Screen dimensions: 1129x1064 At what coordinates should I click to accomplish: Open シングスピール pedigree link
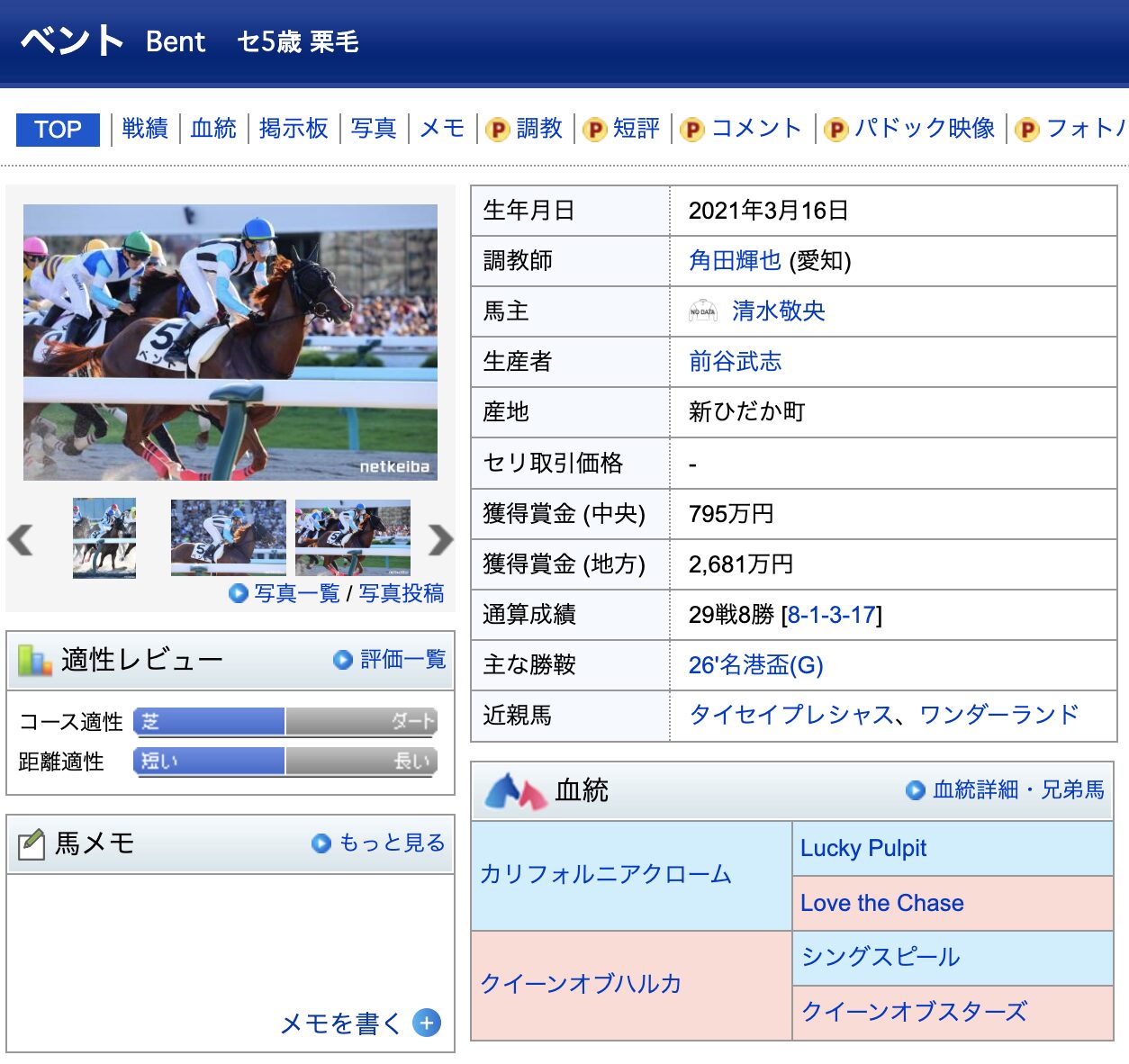881,957
